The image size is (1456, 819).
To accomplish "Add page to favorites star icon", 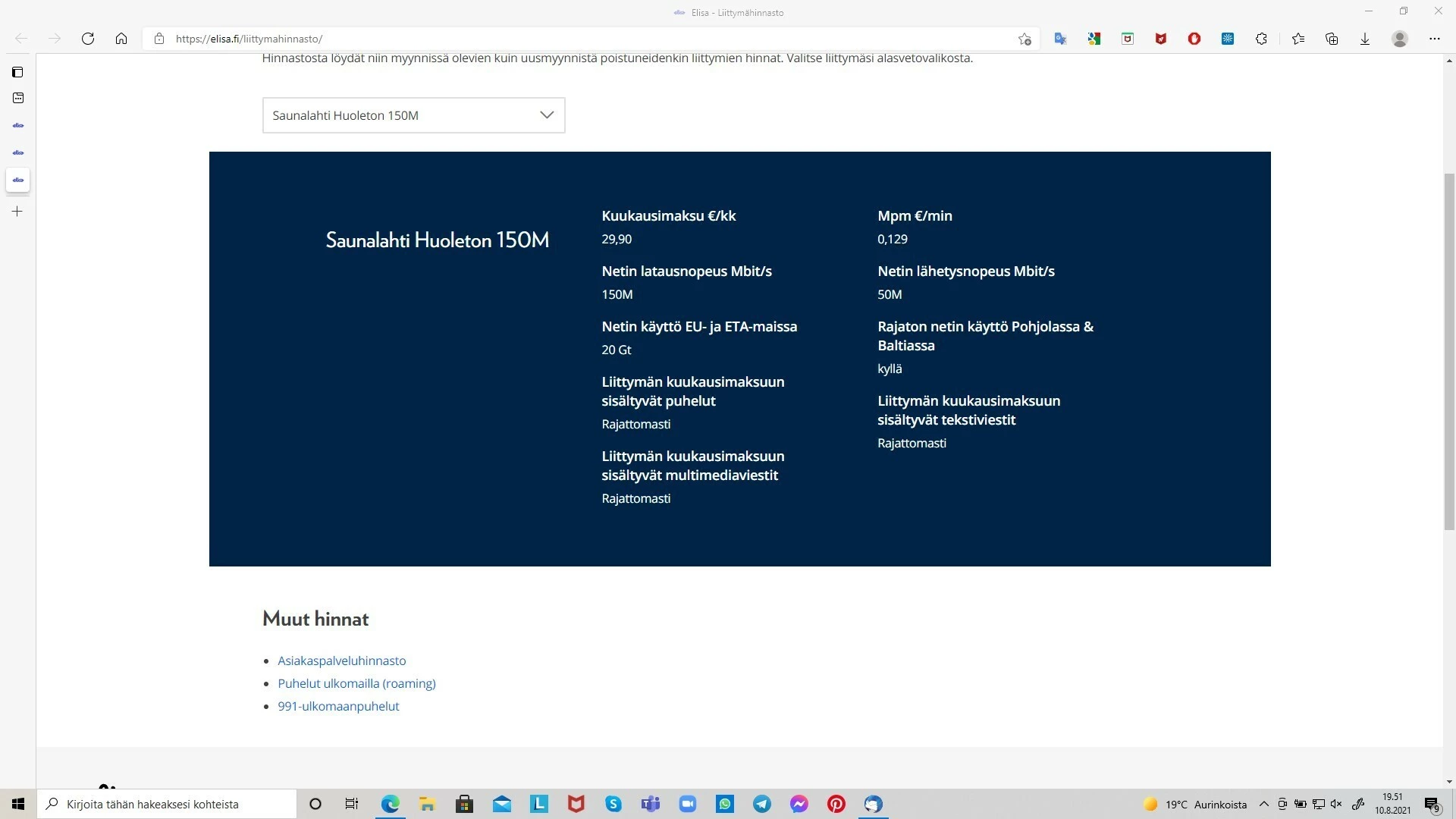I will 1025,39.
